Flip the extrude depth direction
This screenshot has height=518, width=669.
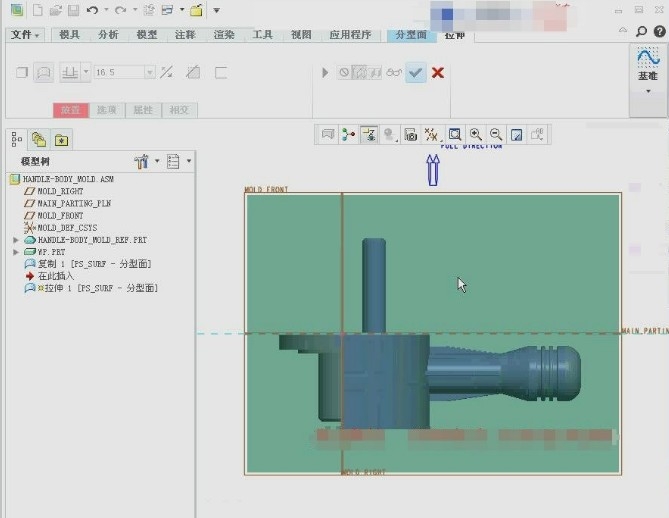[166, 73]
